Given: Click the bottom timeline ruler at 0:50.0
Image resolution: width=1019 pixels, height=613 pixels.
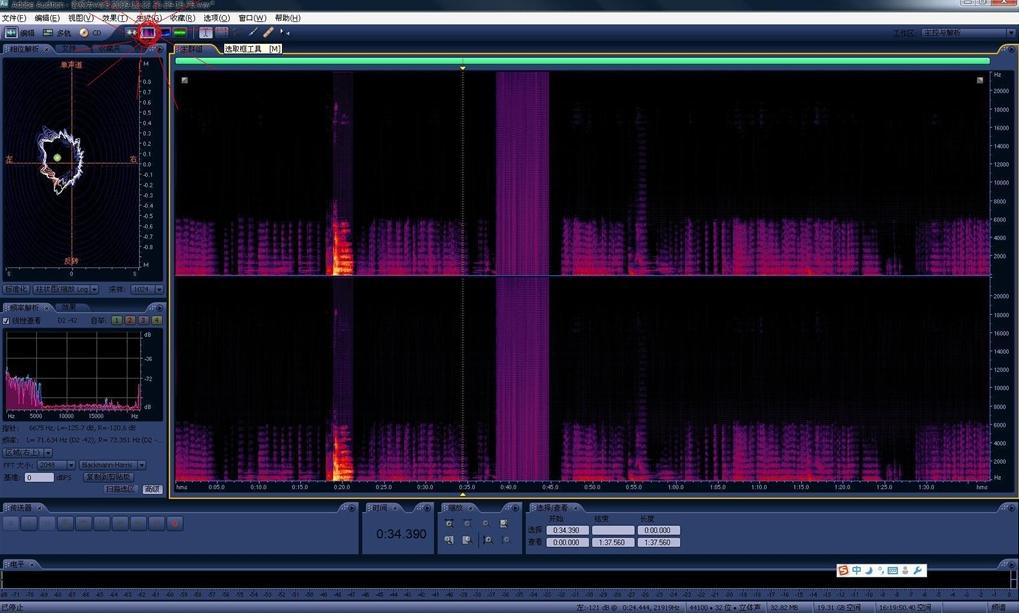Looking at the screenshot, I should (x=592, y=486).
